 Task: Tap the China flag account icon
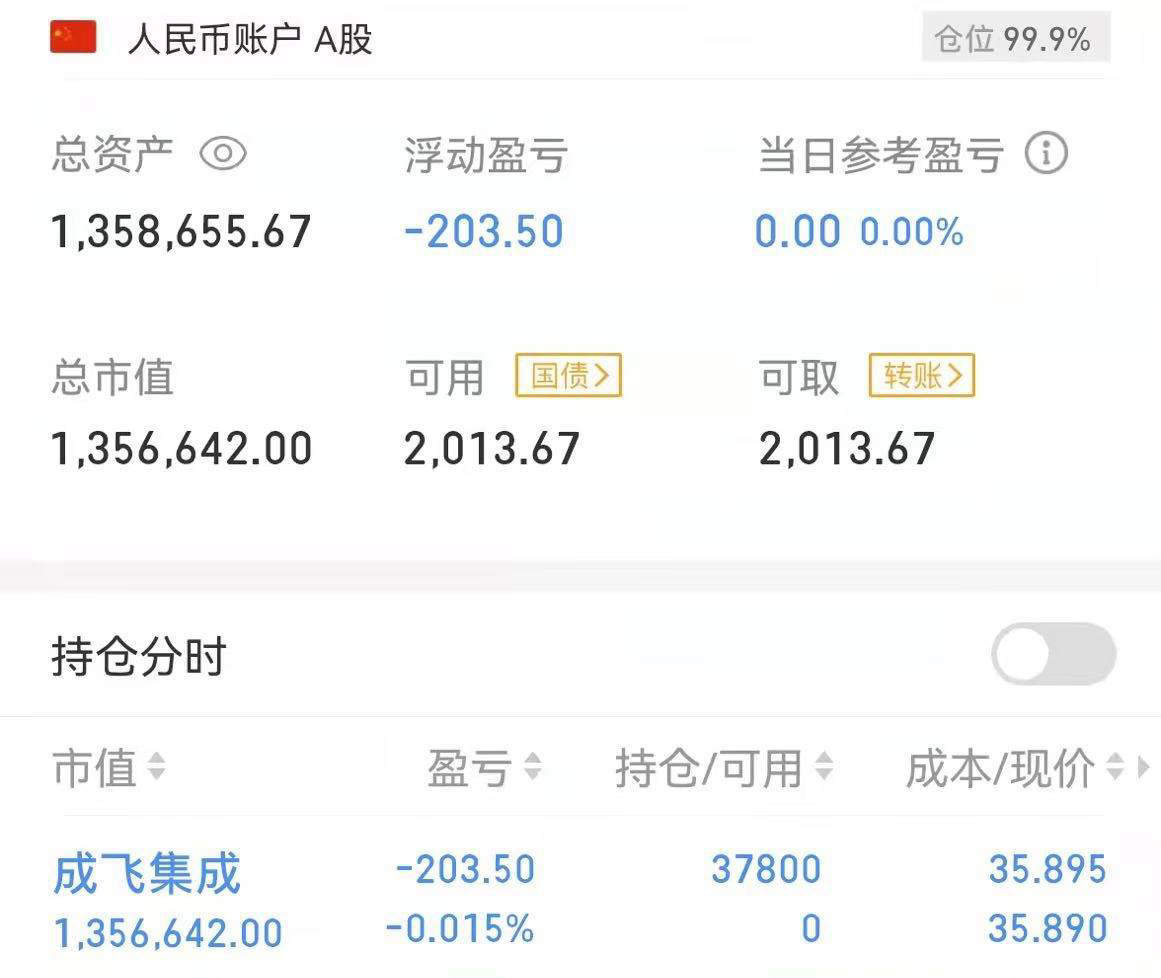[x=73, y=37]
